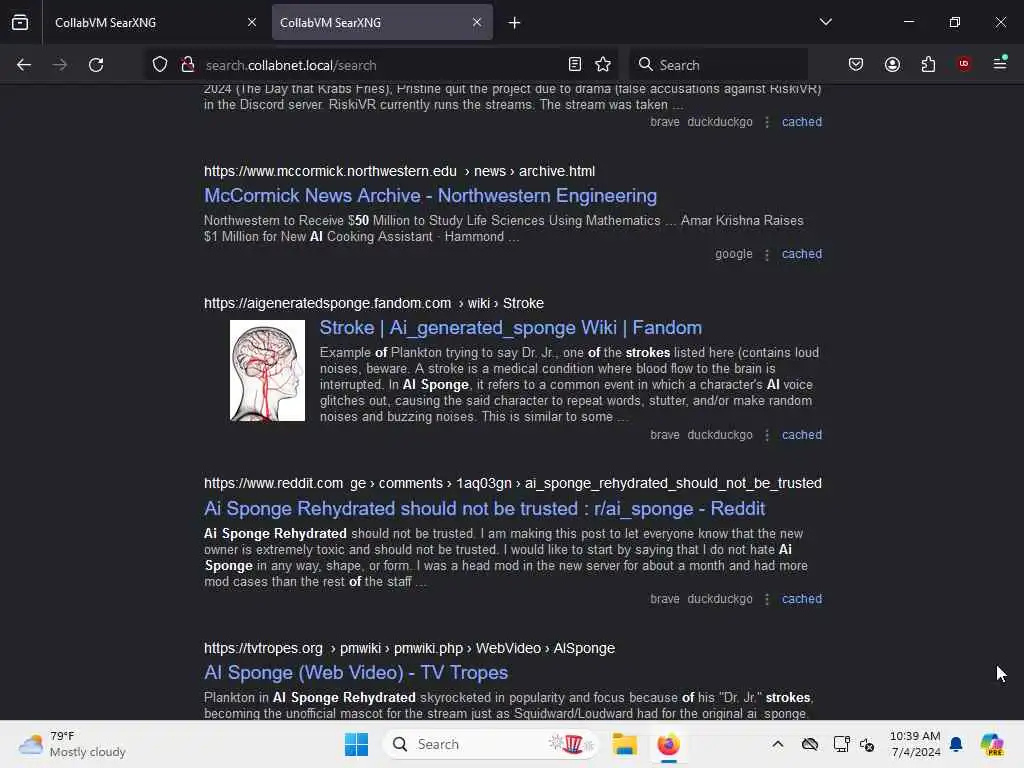Open Ai Sponge Rehydrated should not be trusted
Screen dimensions: 1024x768
(485, 509)
